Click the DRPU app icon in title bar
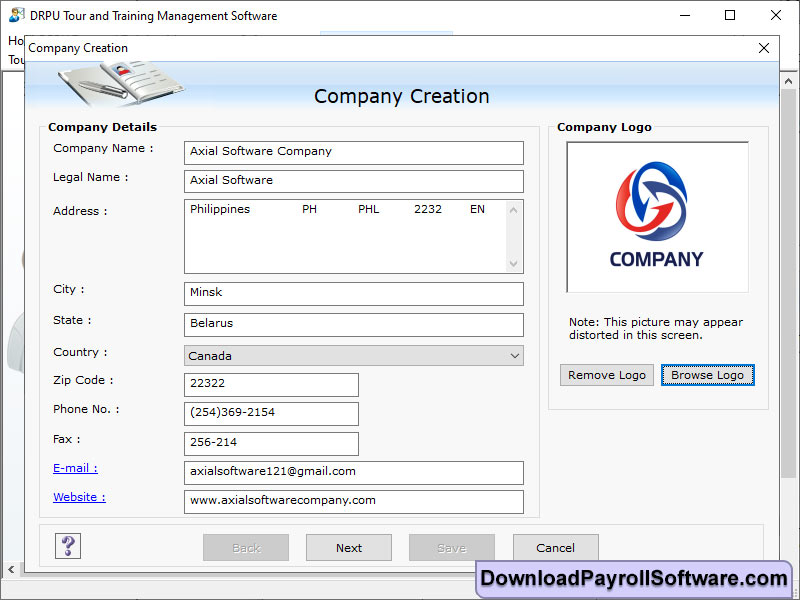Viewport: 800px width, 600px height. pos(17,16)
